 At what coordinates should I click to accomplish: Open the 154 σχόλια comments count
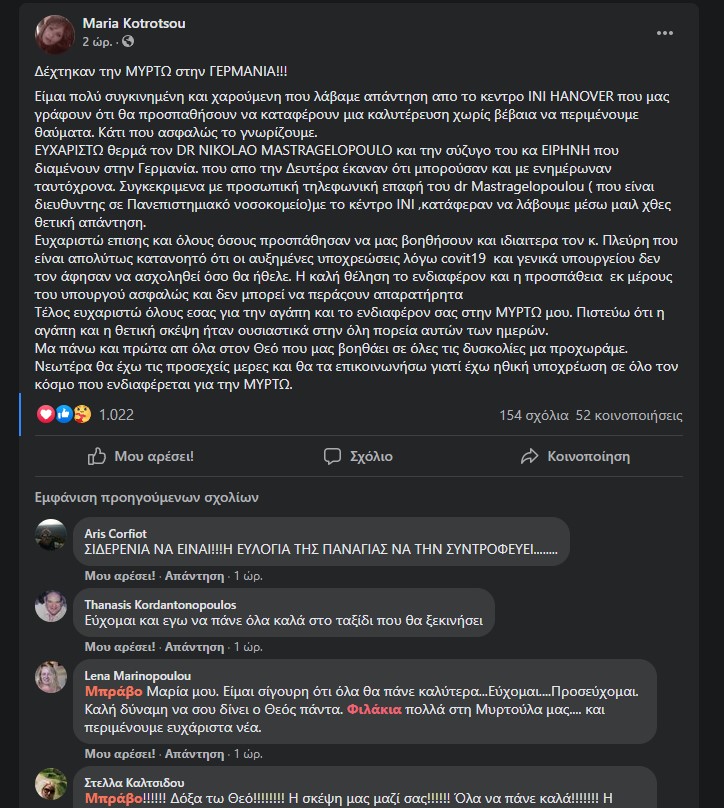pyautogui.click(x=533, y=415)
